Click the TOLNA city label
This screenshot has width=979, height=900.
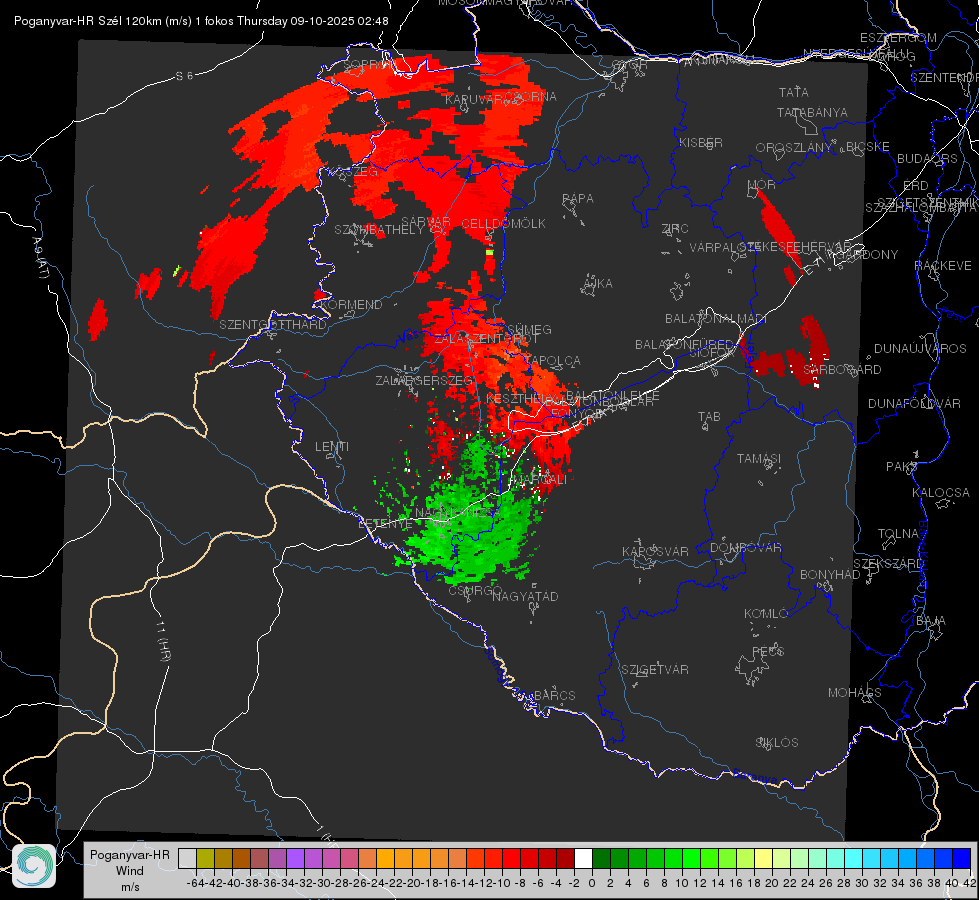click(x=898, y=534)
